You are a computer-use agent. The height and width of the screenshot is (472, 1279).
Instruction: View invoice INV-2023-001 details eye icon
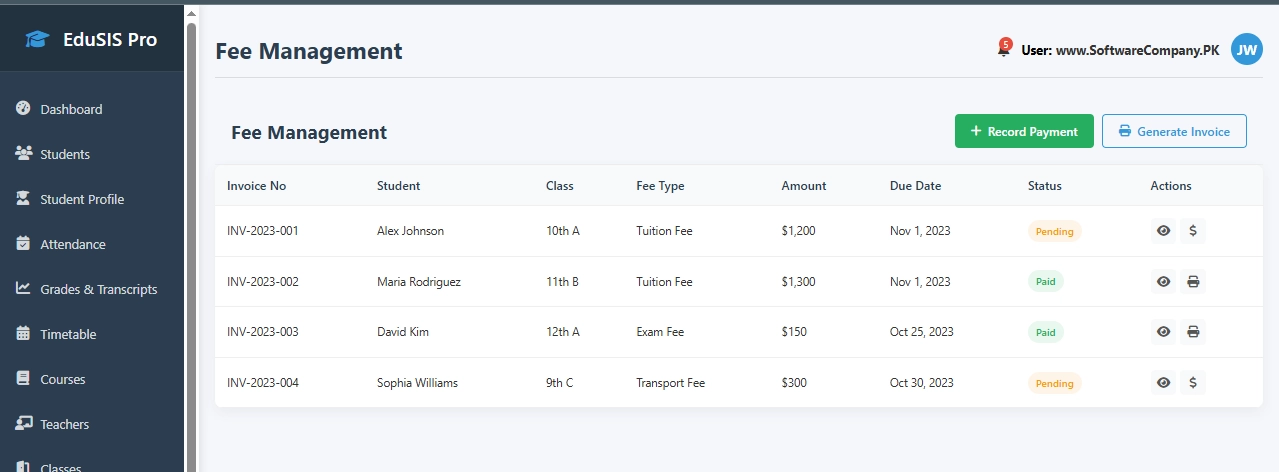pyautogui.click(x=1163, y=231)
